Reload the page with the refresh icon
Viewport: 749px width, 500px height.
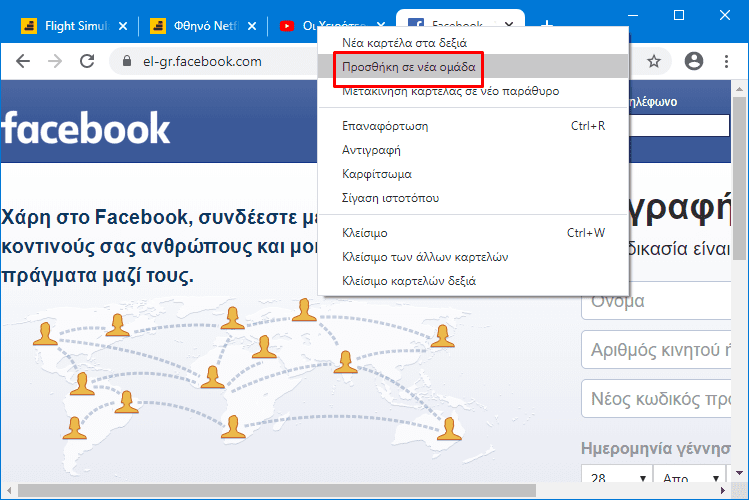pos(87,61)
